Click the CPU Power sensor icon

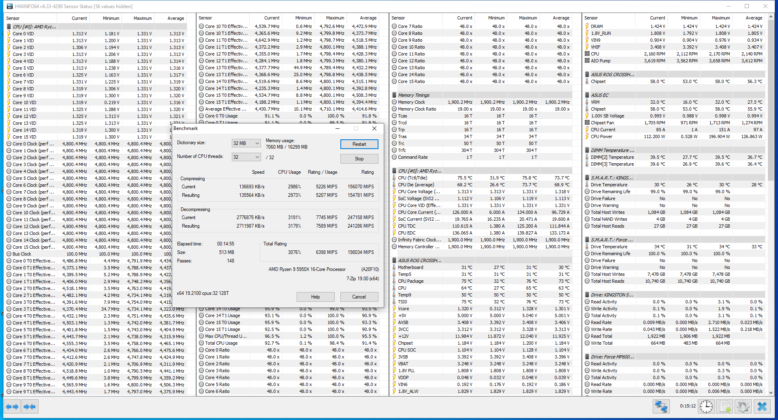click(587, 136)
